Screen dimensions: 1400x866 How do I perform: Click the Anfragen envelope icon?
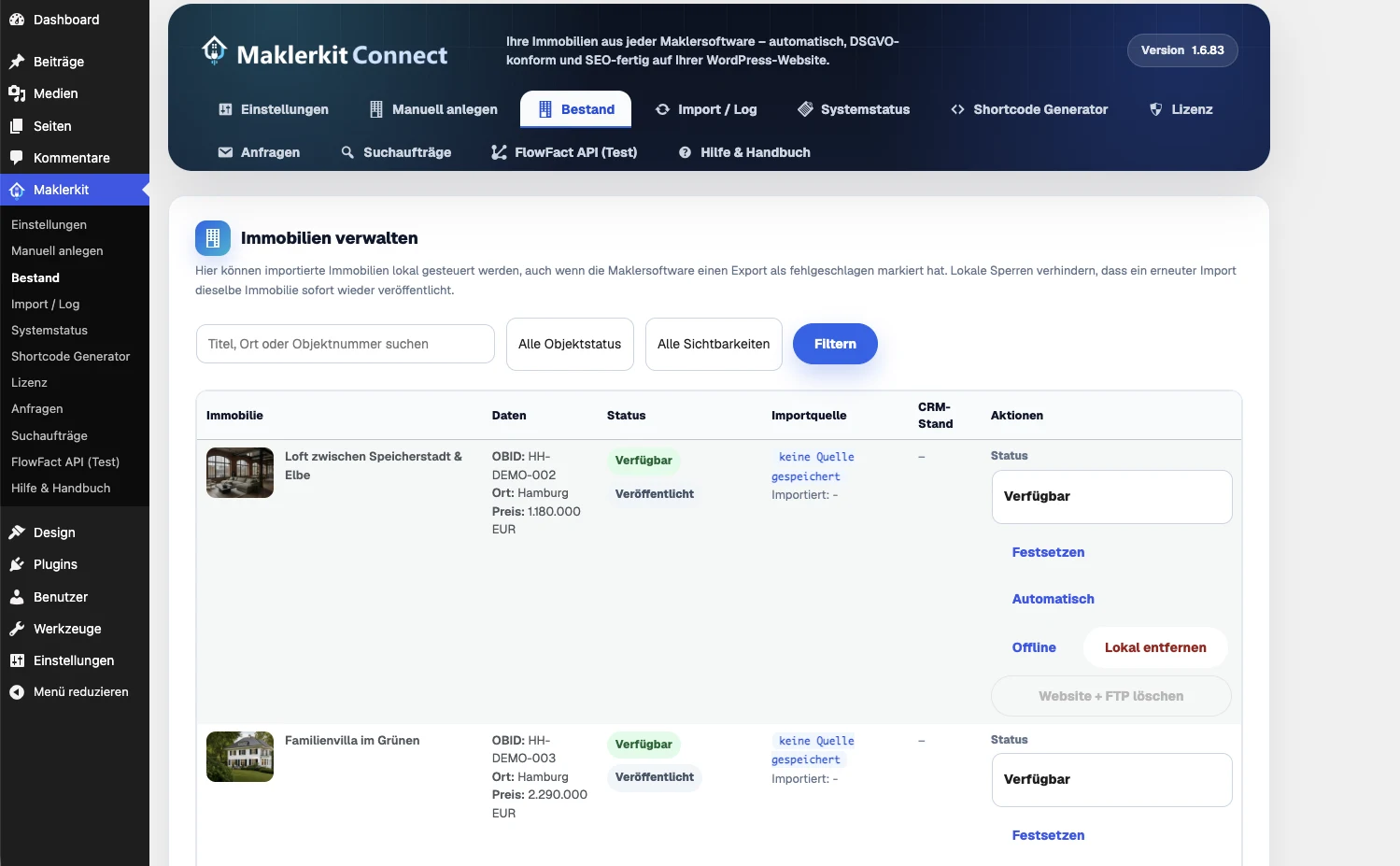point(225,152)
